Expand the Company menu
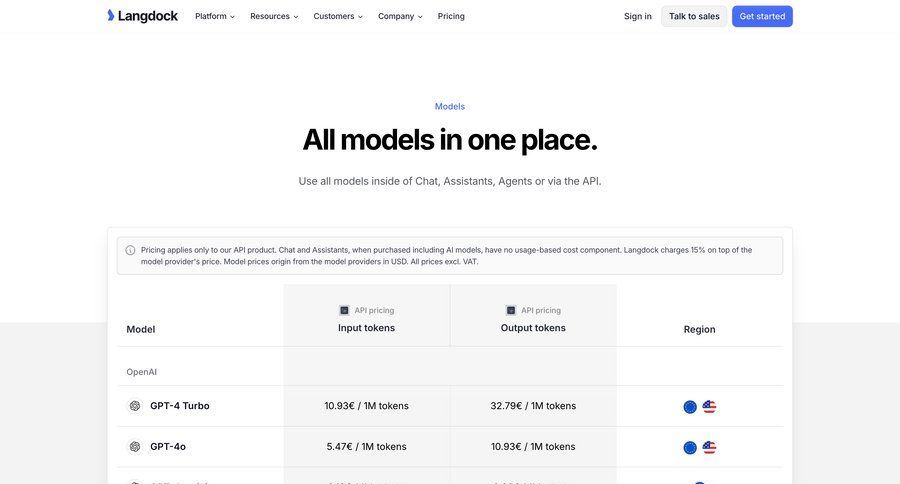 pos(400,16)
